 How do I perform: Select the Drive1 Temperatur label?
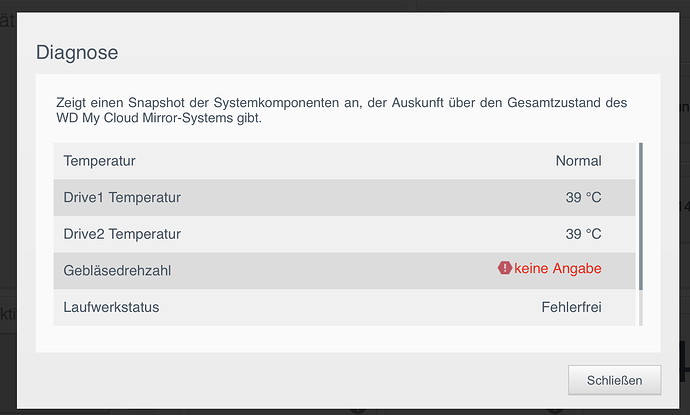tap(122, 197)
